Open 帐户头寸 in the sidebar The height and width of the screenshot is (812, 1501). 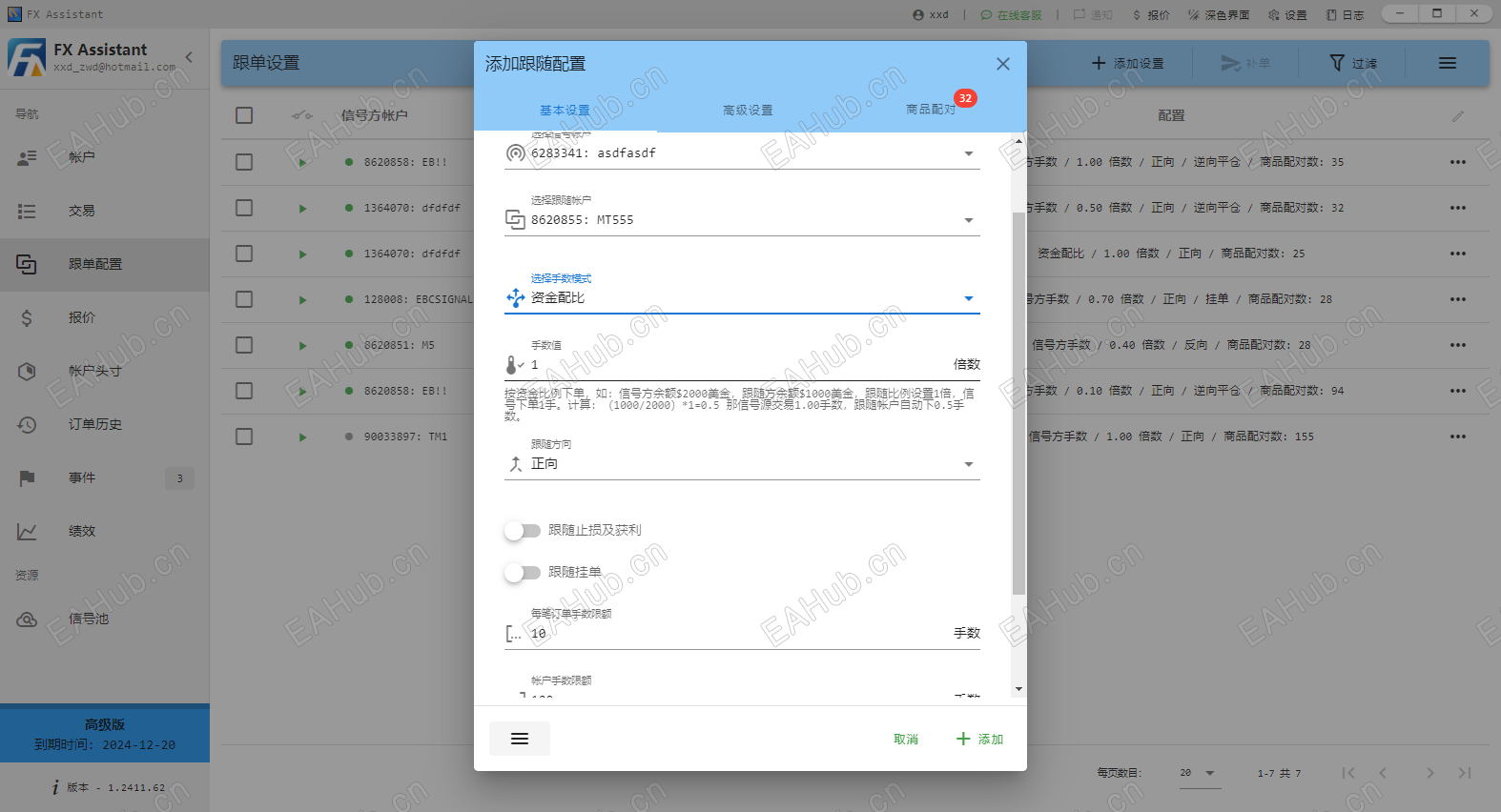pos(105,371)
